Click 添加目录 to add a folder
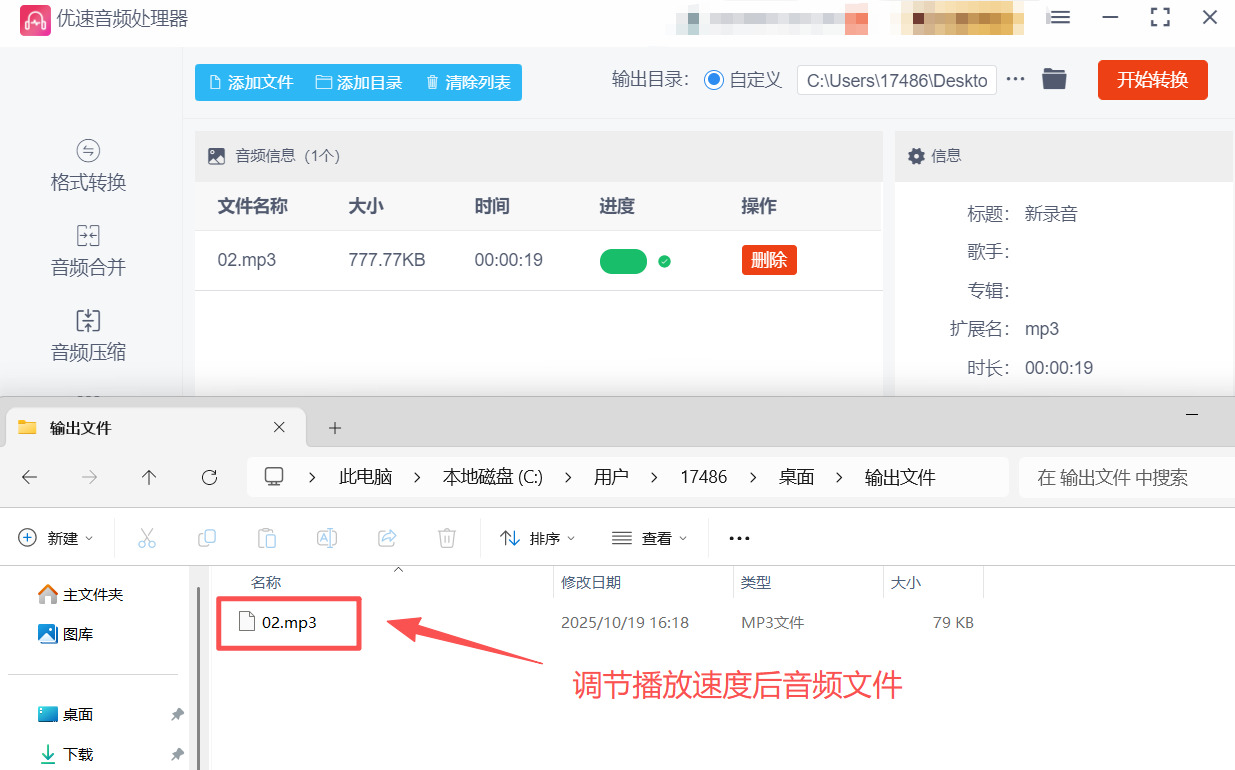1235x770 pixels. pos(359,82)
